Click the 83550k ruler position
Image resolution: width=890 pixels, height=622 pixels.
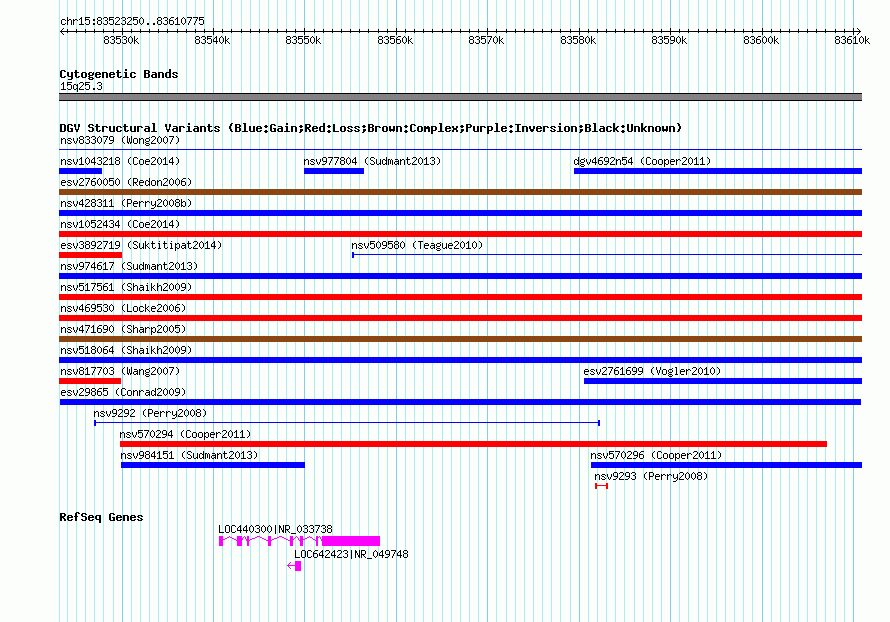coord(304,40)
